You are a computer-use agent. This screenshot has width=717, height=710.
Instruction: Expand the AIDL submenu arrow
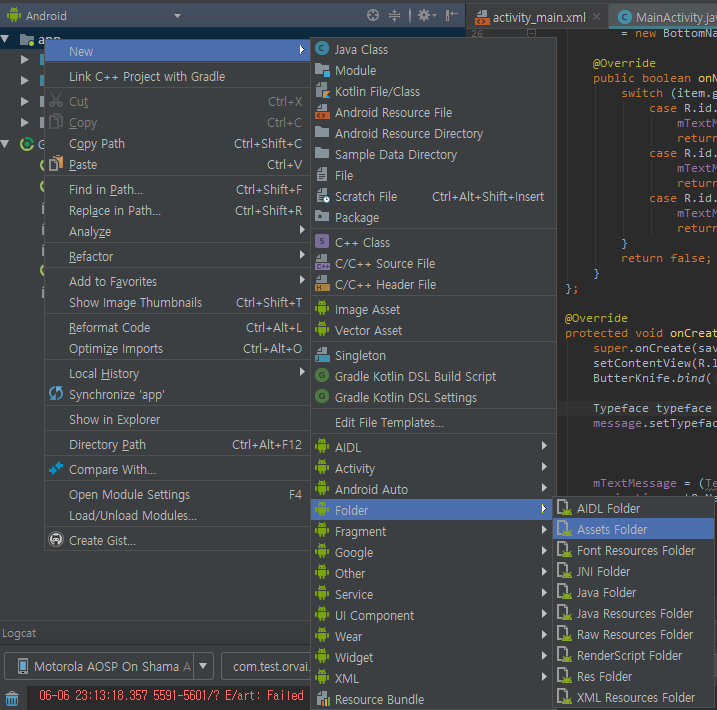click(544, 446)
